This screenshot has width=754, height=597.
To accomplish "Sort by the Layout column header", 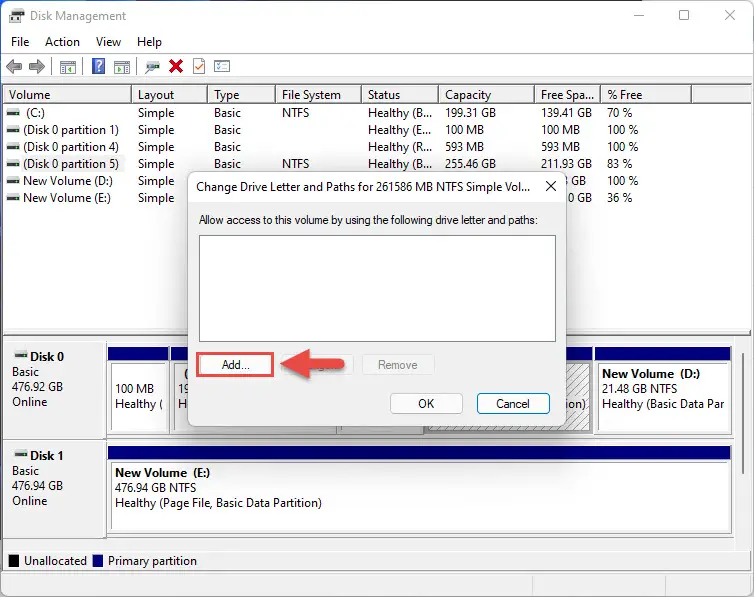I will coord(169,95).
